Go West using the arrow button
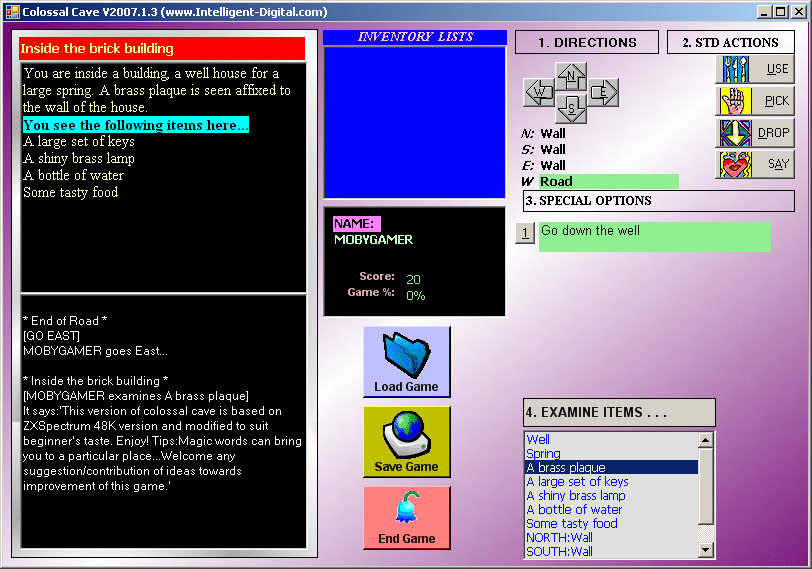 pyautogui.click(x=539, y=93)
